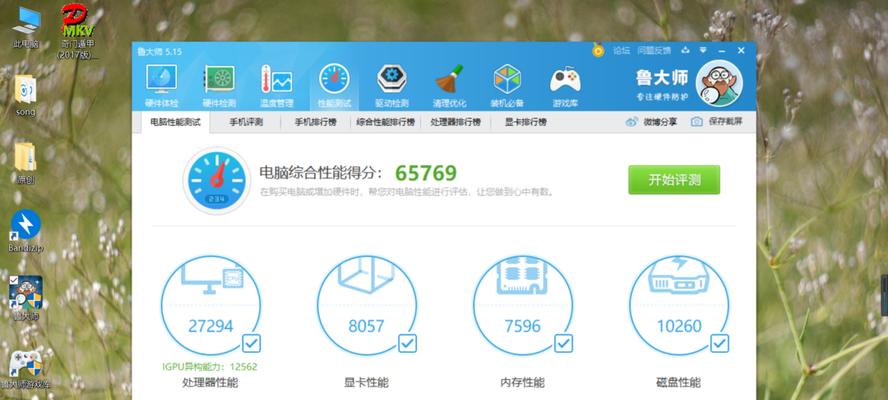Click the green 开始评测 button

point(674,180)
